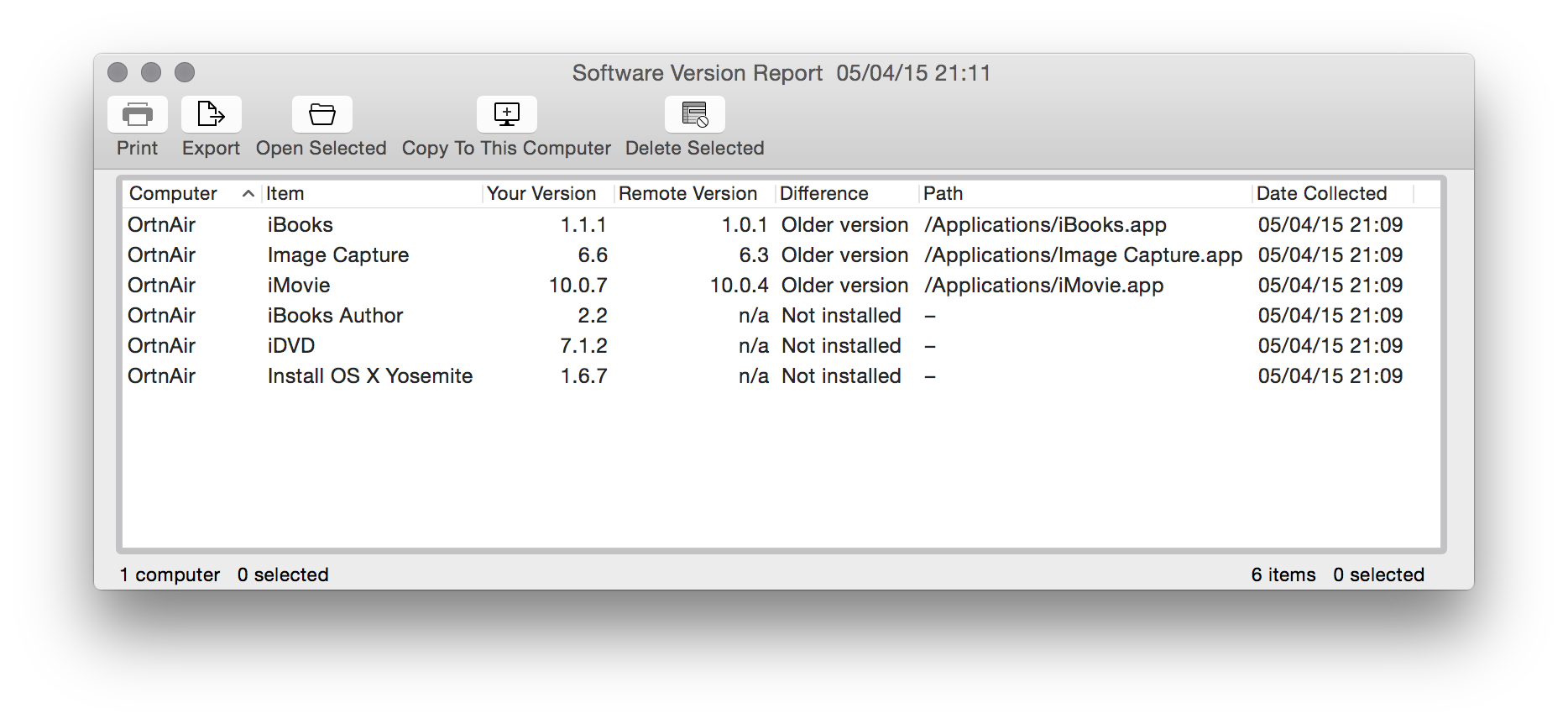Click remote version 1.0.1 cell
Viewport: 1568px width, 724px height.
[745, 225]
